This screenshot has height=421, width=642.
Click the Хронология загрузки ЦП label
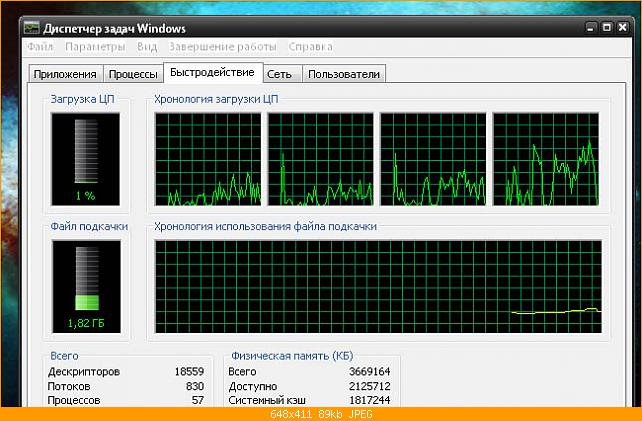tap(216, 99)
